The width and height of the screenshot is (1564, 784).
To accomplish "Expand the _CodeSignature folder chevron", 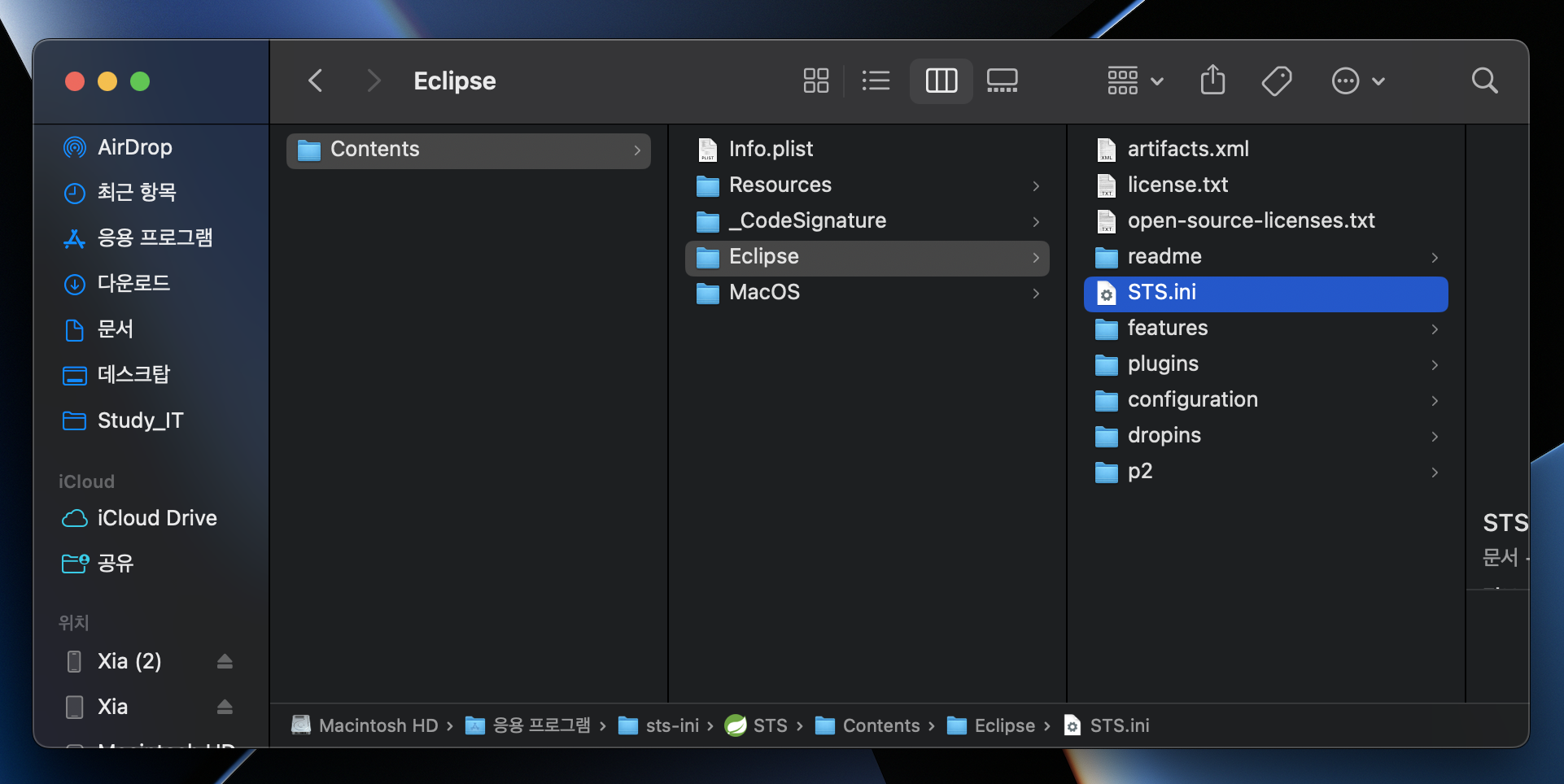I will 1036,222.
